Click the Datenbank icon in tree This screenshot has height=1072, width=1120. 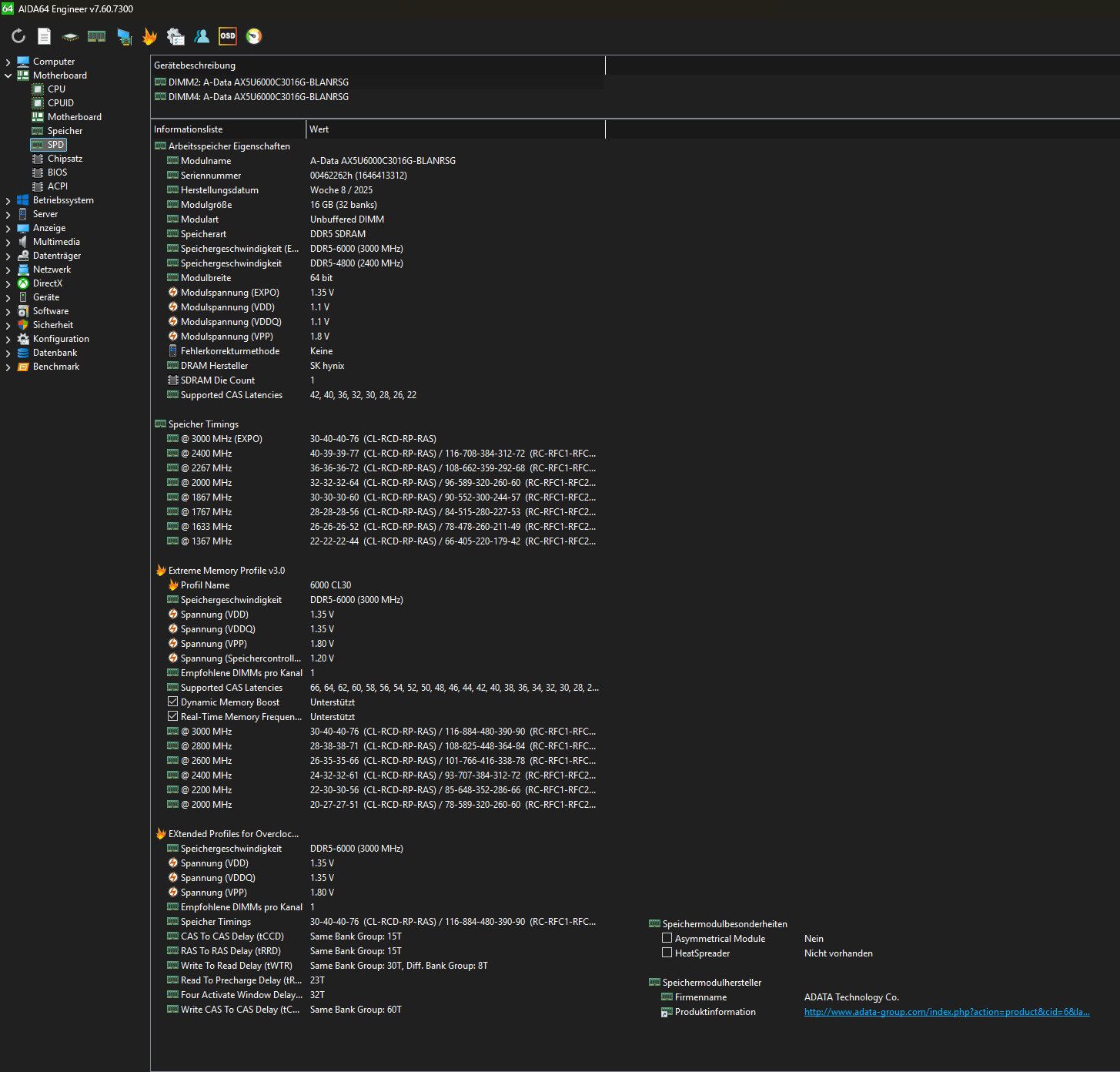(x=23, y=353)
